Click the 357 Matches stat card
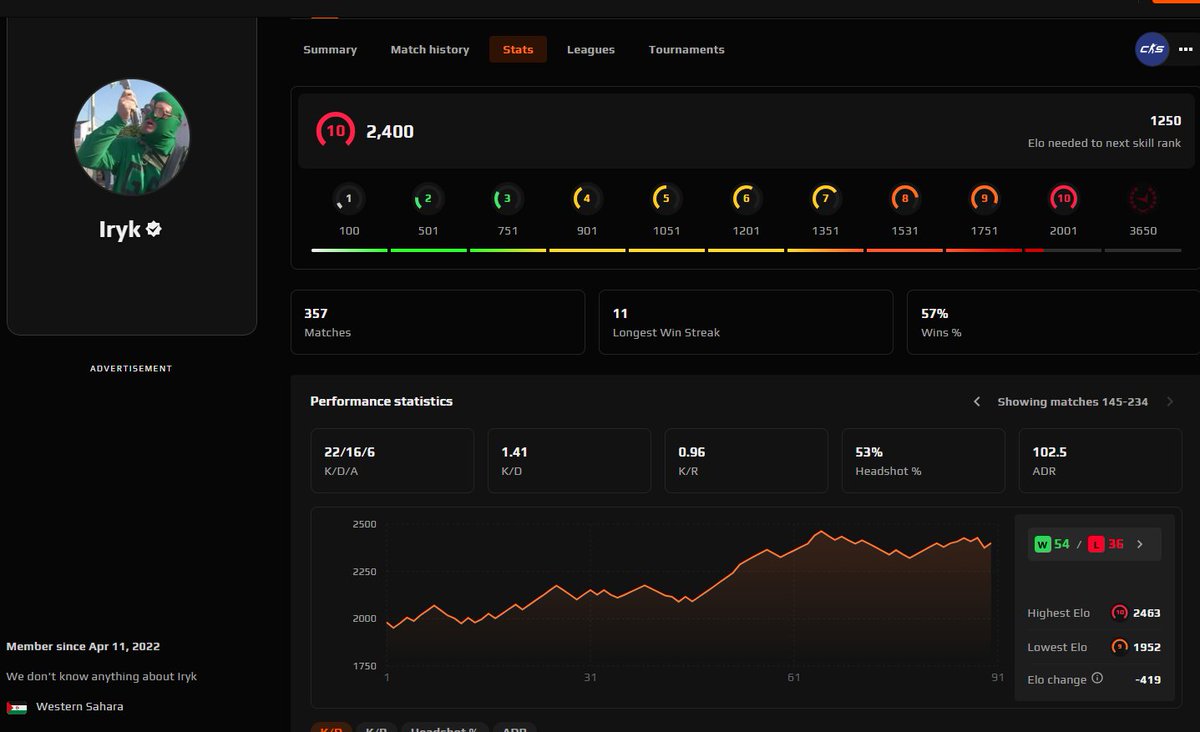Viewport: 1200px width, 732px height. [438, 322]
